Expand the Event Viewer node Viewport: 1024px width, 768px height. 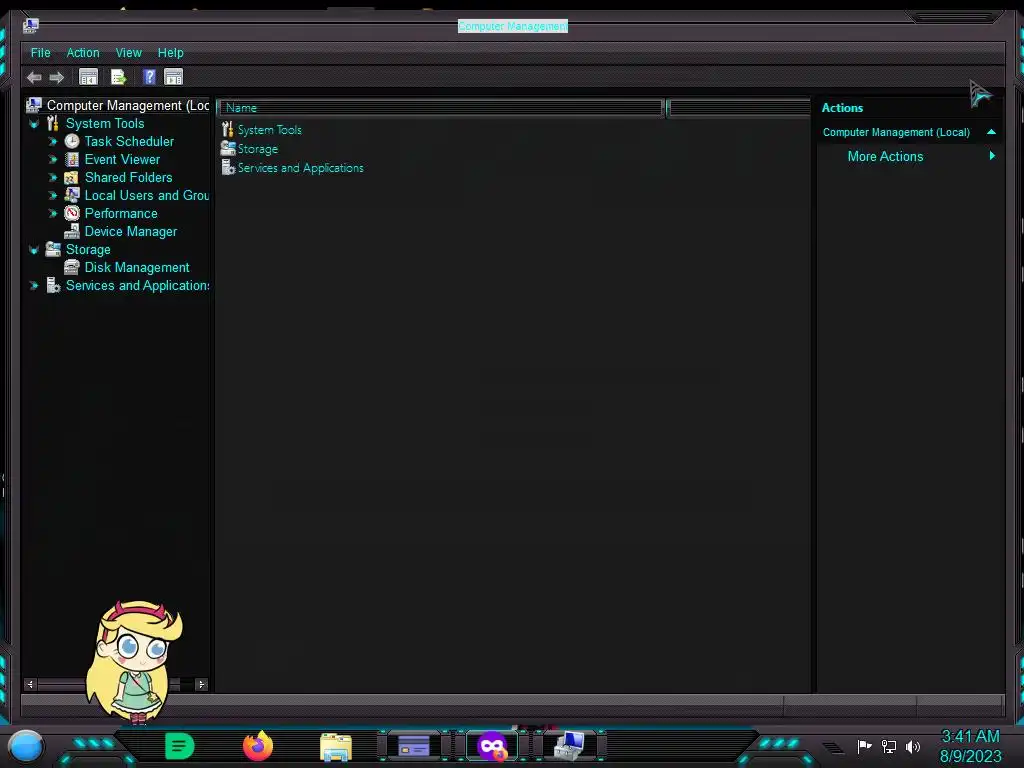tap(53, 159)
